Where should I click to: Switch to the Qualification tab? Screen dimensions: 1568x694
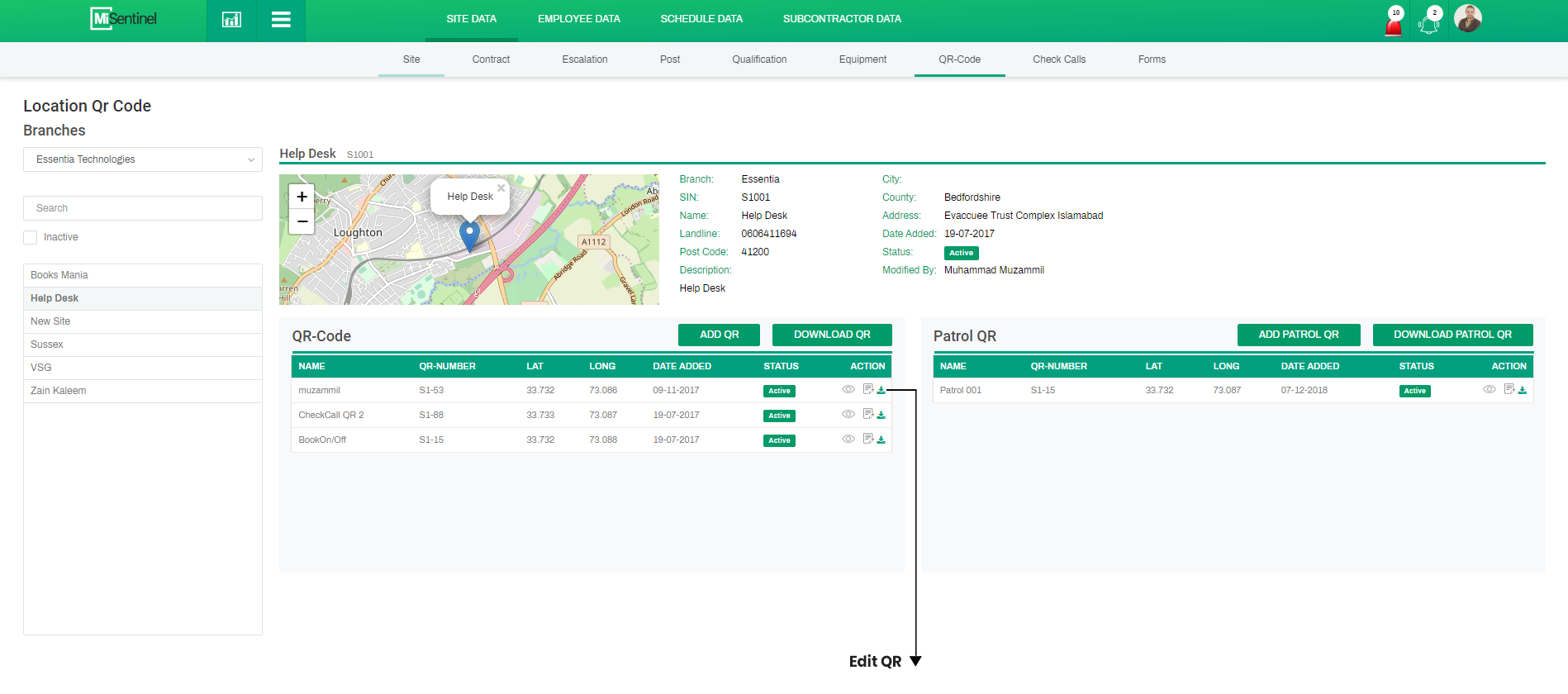click(759, 59)
